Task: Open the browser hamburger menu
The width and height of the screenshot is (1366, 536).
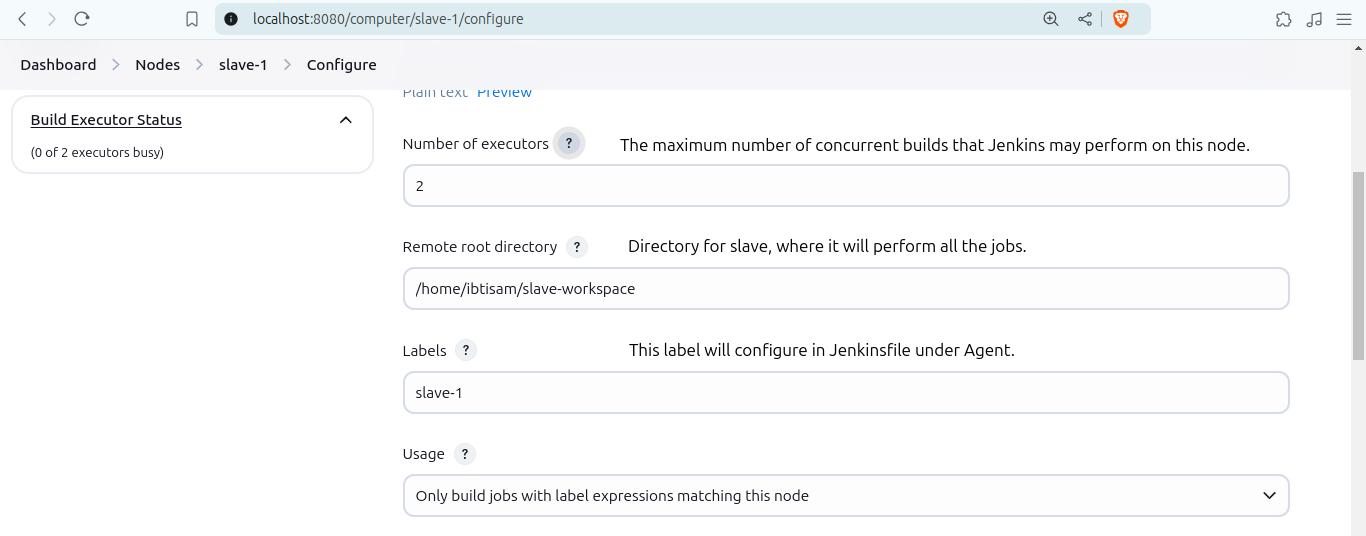Action: [x=1343, y=19]
